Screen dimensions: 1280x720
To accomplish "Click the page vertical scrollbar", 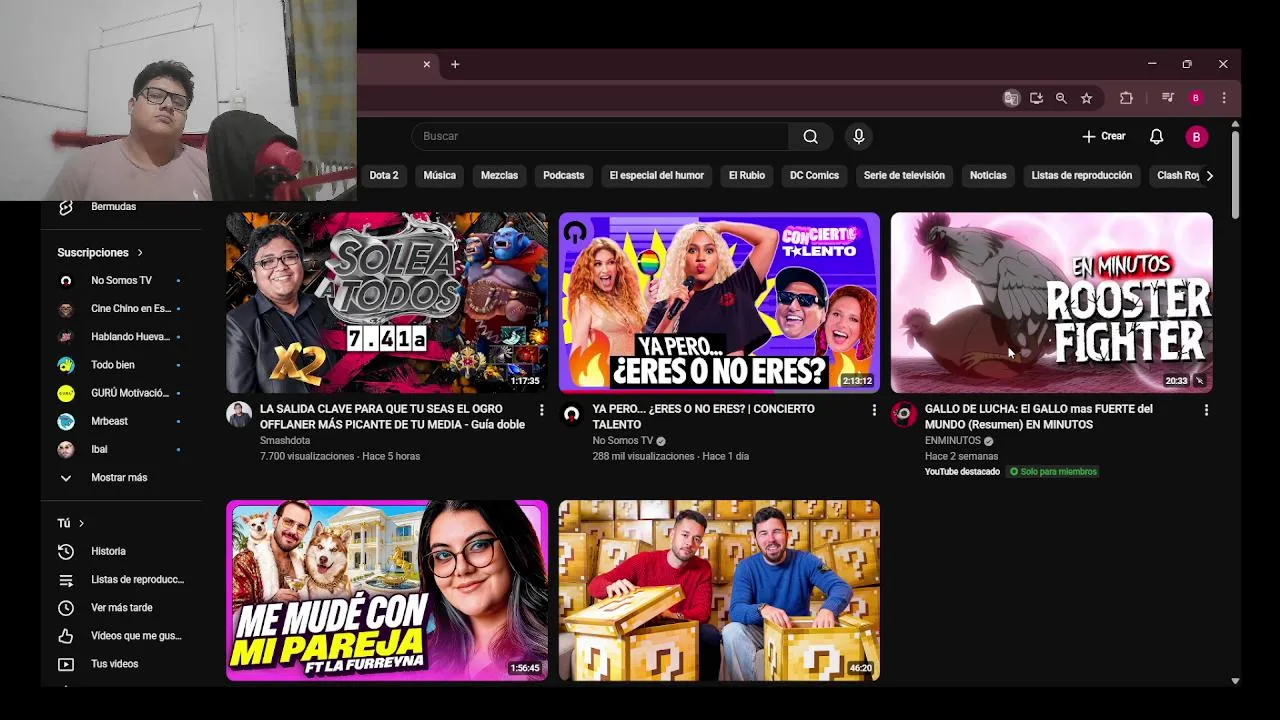I will (1235, 175).
